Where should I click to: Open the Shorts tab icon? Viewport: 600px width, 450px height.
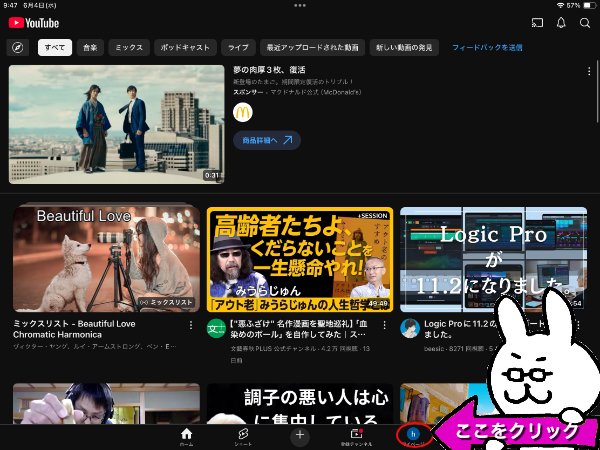(243, 437)
